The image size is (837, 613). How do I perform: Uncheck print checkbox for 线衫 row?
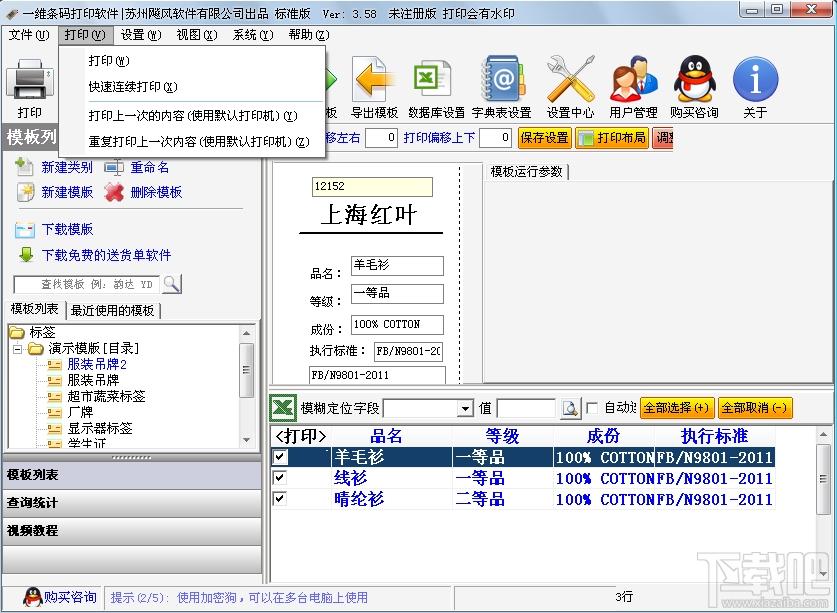(x=280, y=477)
